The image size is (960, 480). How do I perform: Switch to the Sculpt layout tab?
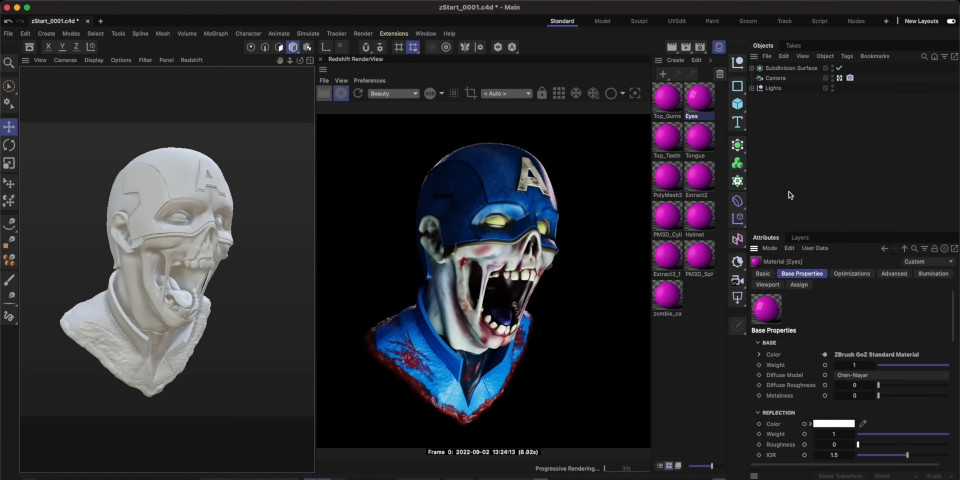(x=639, y=21)
